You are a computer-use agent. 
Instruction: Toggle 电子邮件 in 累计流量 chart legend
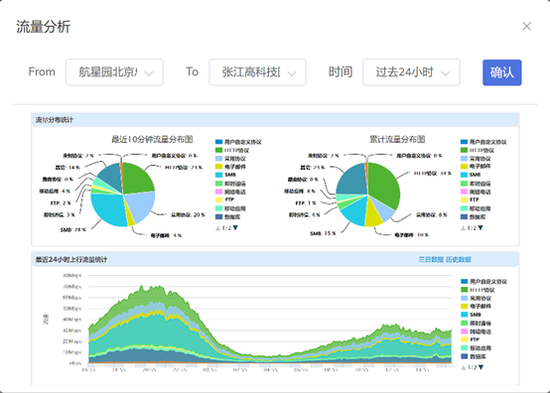(x=476, y=167)
